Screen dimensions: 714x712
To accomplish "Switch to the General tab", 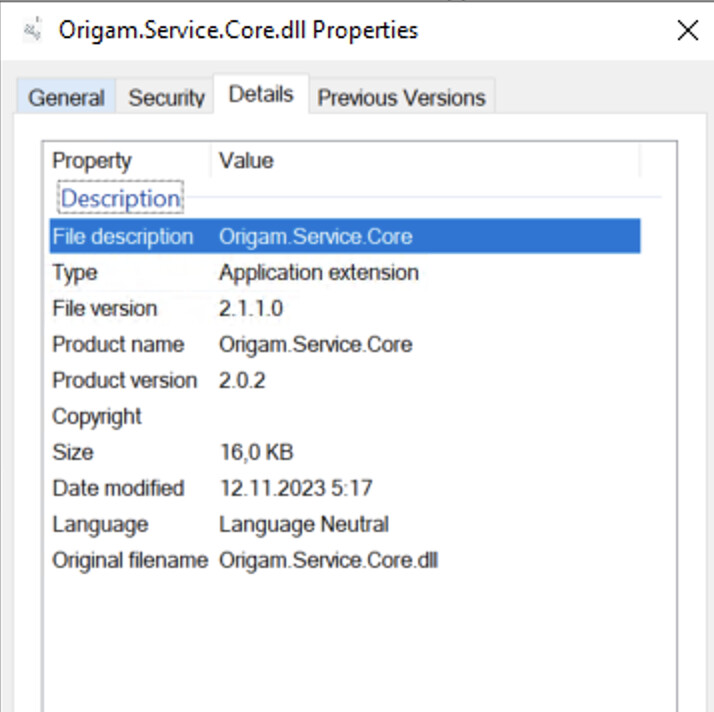I will point(66,97).
